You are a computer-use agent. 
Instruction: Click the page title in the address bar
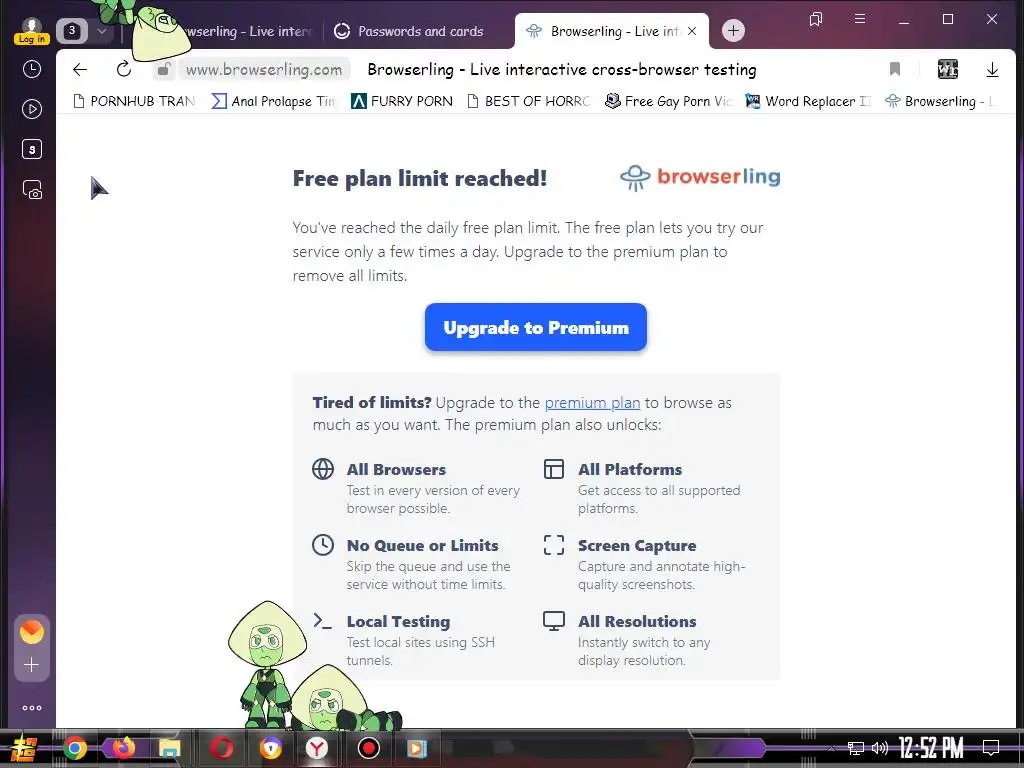pos(562,69)
